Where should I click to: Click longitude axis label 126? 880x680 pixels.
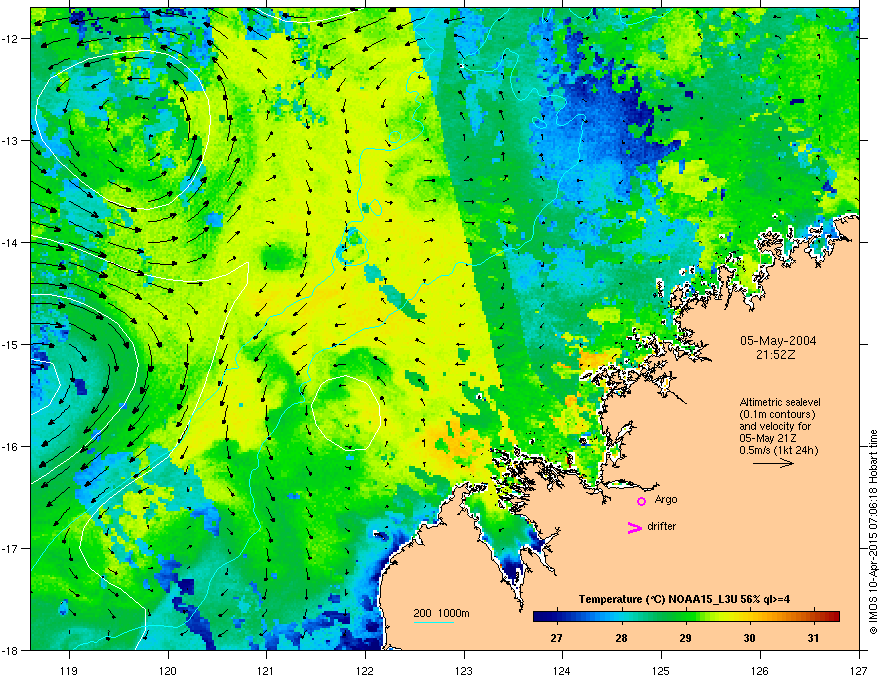(x=760, y=670)
